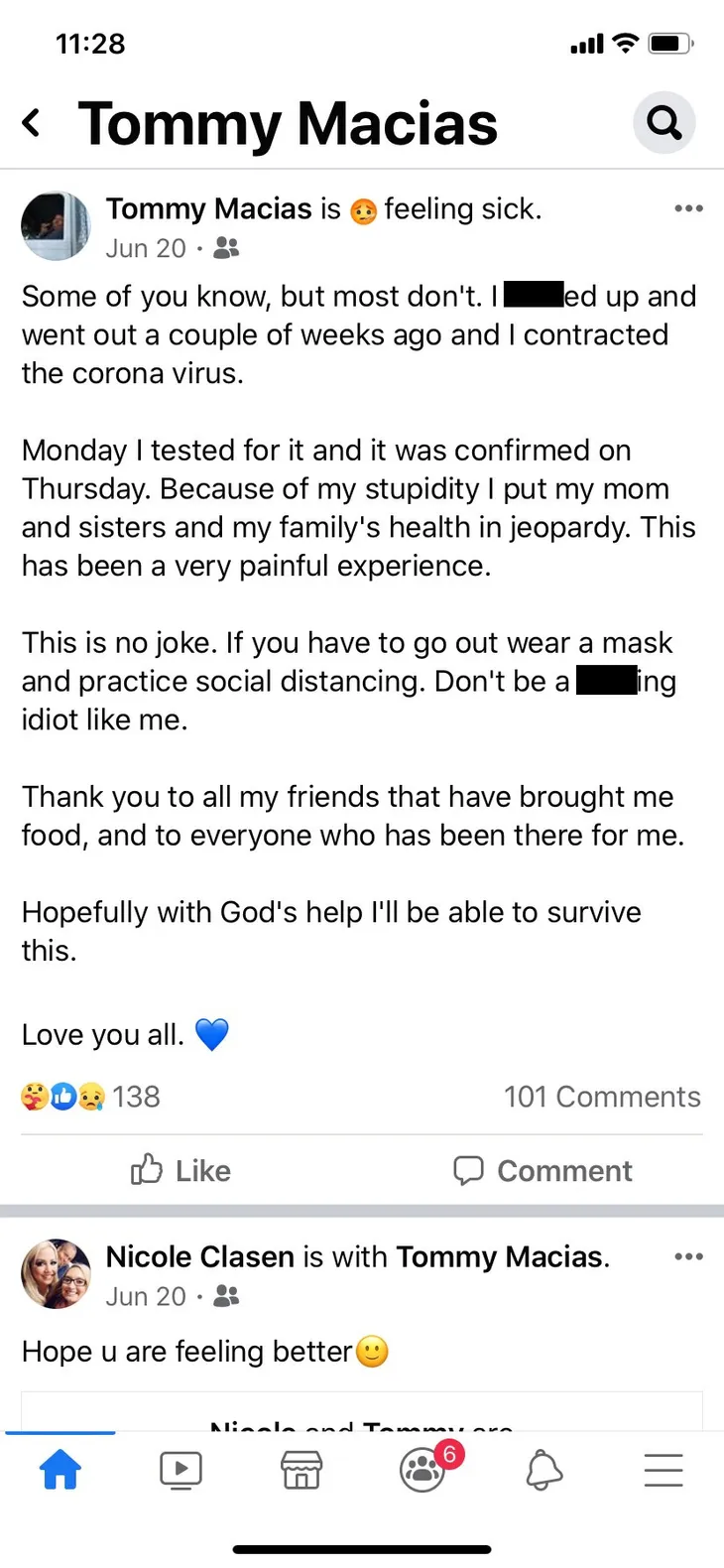Open Nicole Clasen post options menu
Screen dimensions: 724x1568
click(x=688, y=1256)
